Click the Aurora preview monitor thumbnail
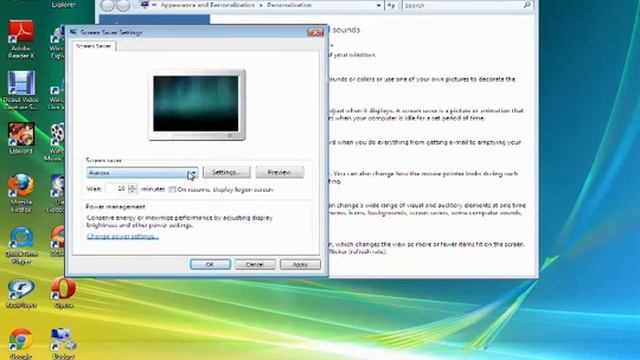 click(x=196, y=104)
